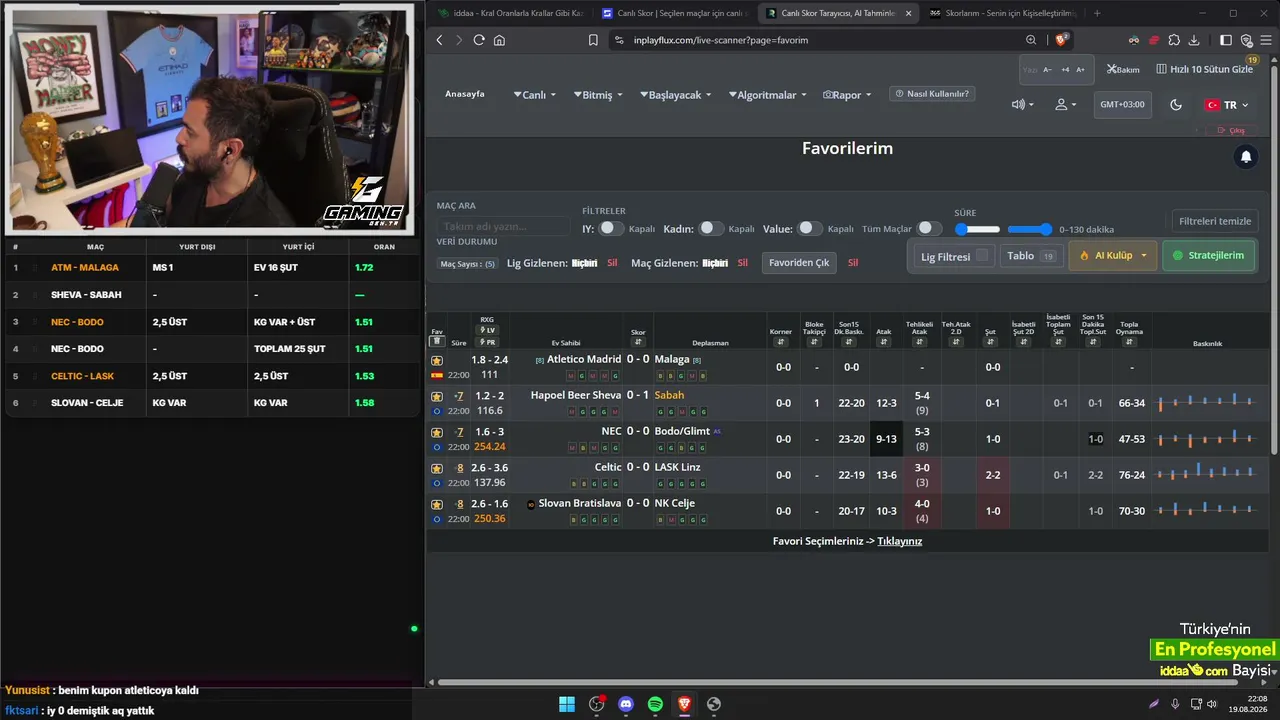The height and width of the screenshot is (720, 1280).
Task: Toggle the Kadın filter switch
Action: click(711, 229)
